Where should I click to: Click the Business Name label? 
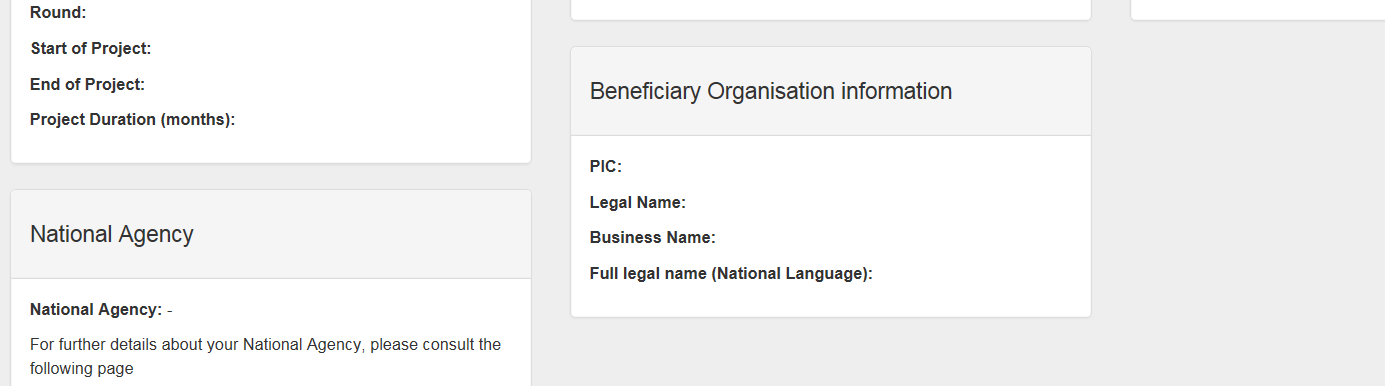point(653,237)
